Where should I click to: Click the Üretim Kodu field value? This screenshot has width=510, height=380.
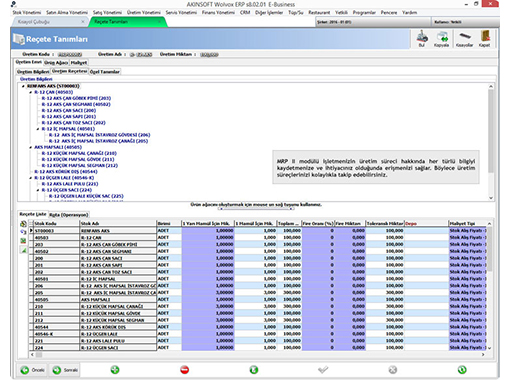[70, 54]
